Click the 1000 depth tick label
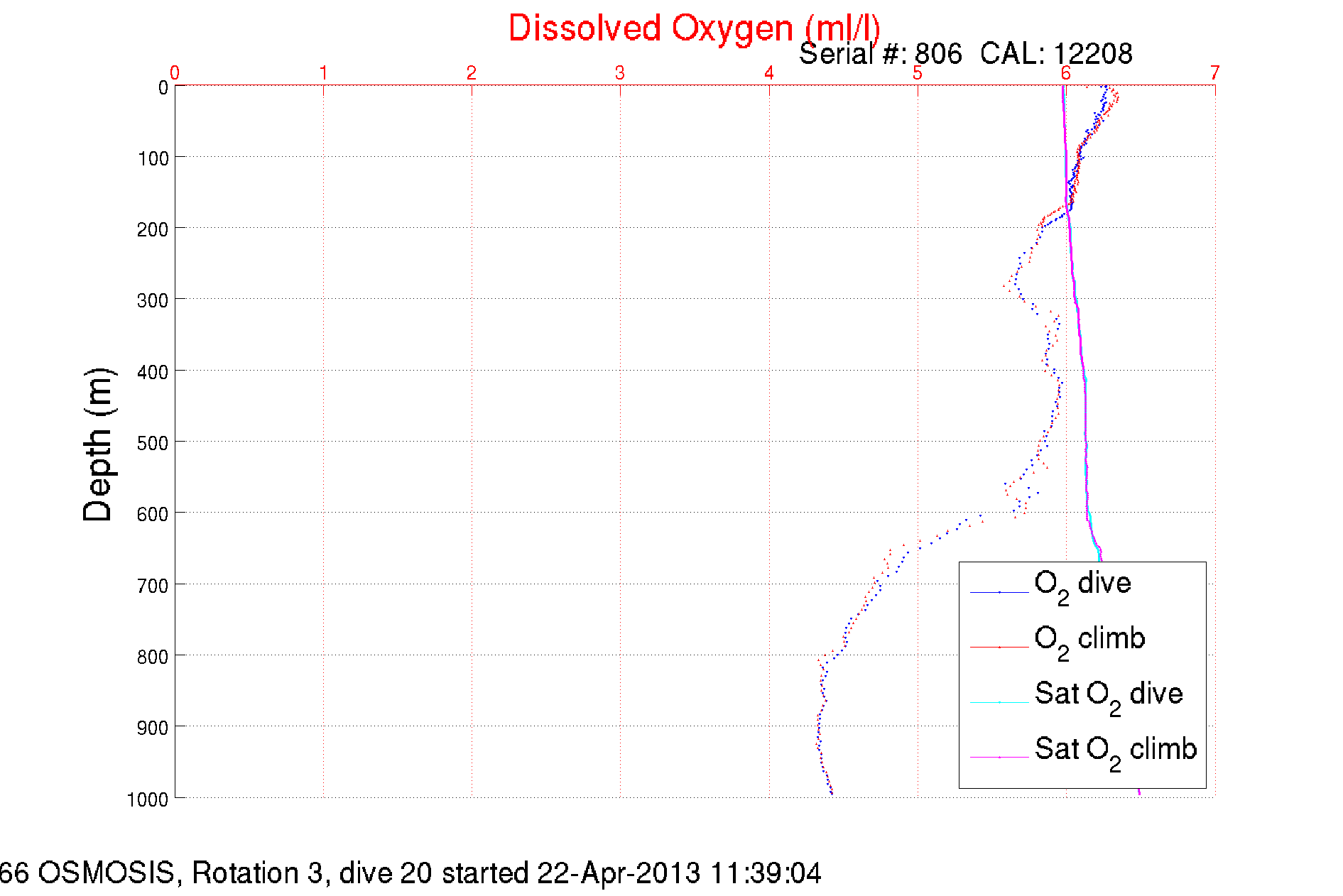 click(x=148, y=799)
